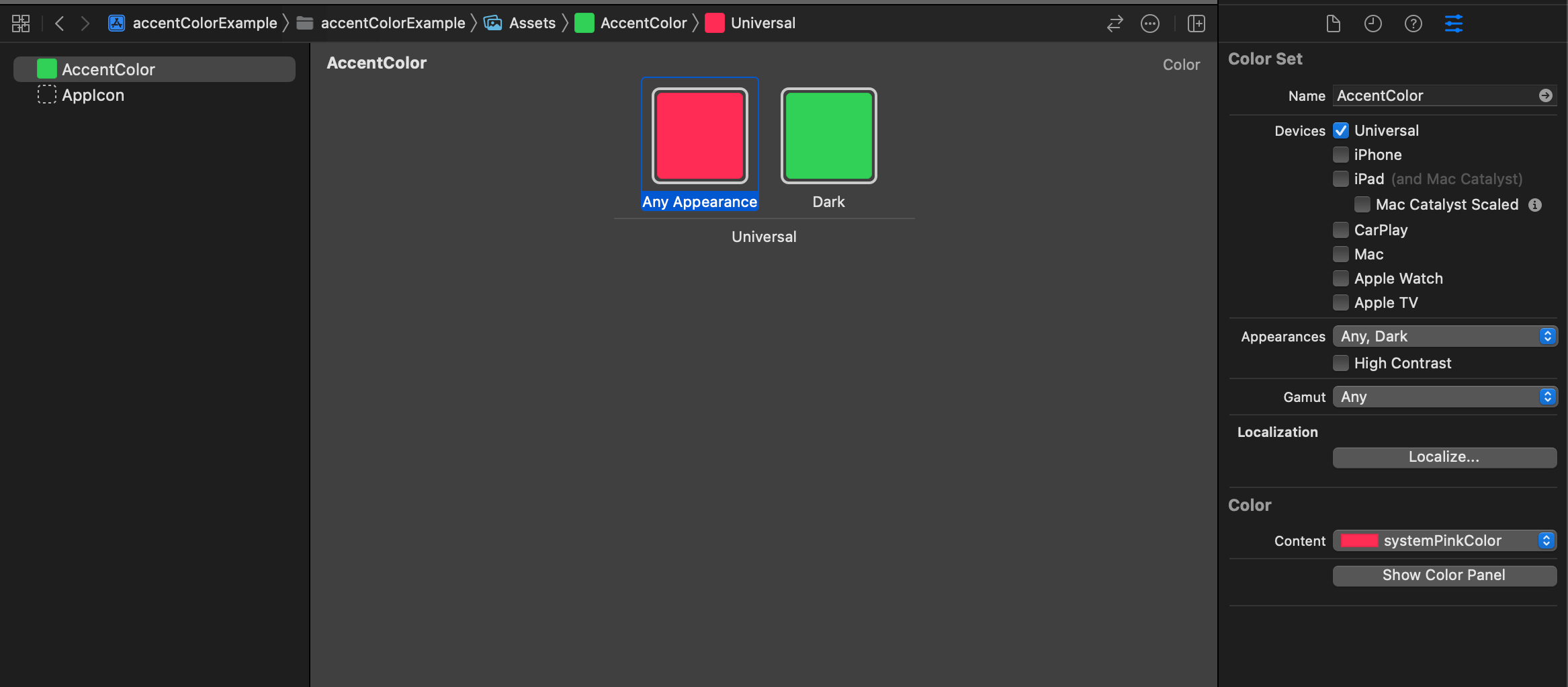Open the related items grid menu
1568x687 pixels.
pyautogui.click(x=21, y=24)
